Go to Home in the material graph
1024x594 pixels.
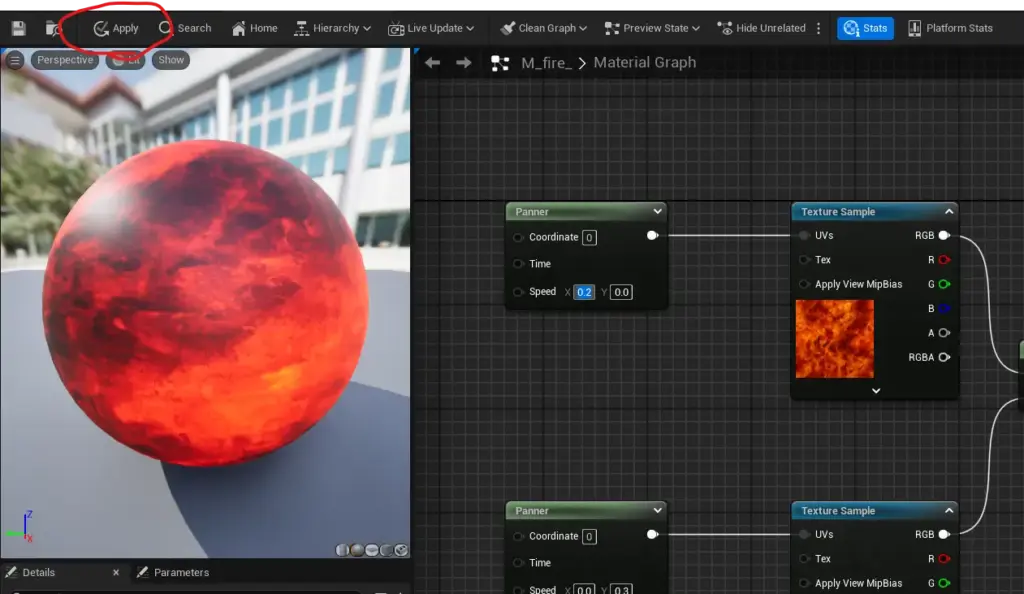click(x=254, y=28)
